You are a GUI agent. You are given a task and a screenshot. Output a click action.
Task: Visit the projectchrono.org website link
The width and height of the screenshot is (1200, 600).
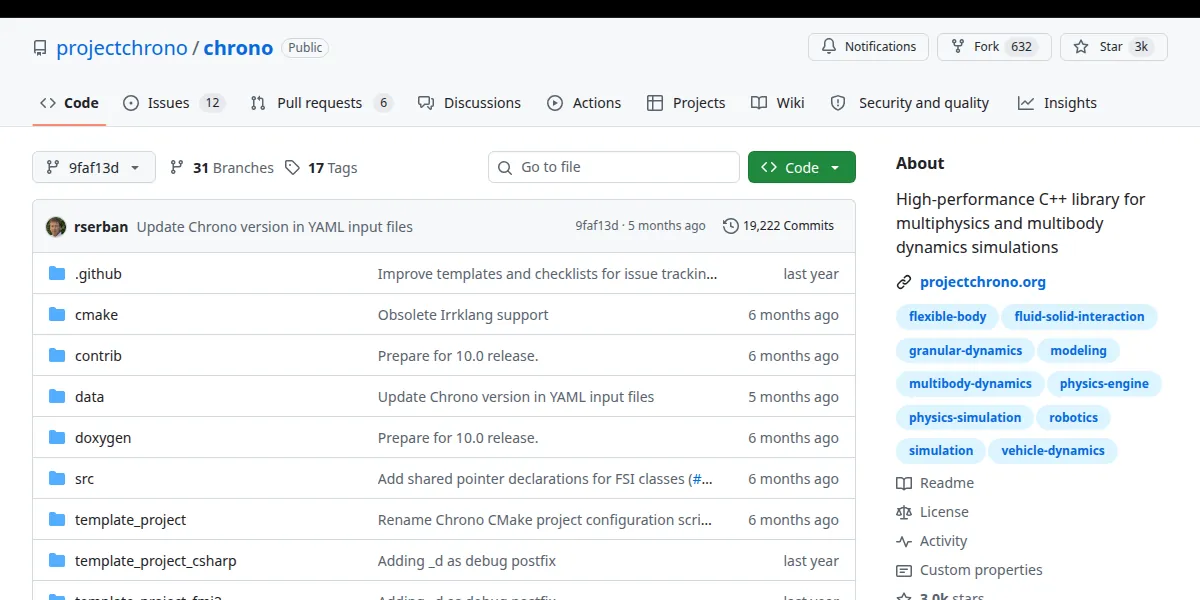tap(983, 282)
